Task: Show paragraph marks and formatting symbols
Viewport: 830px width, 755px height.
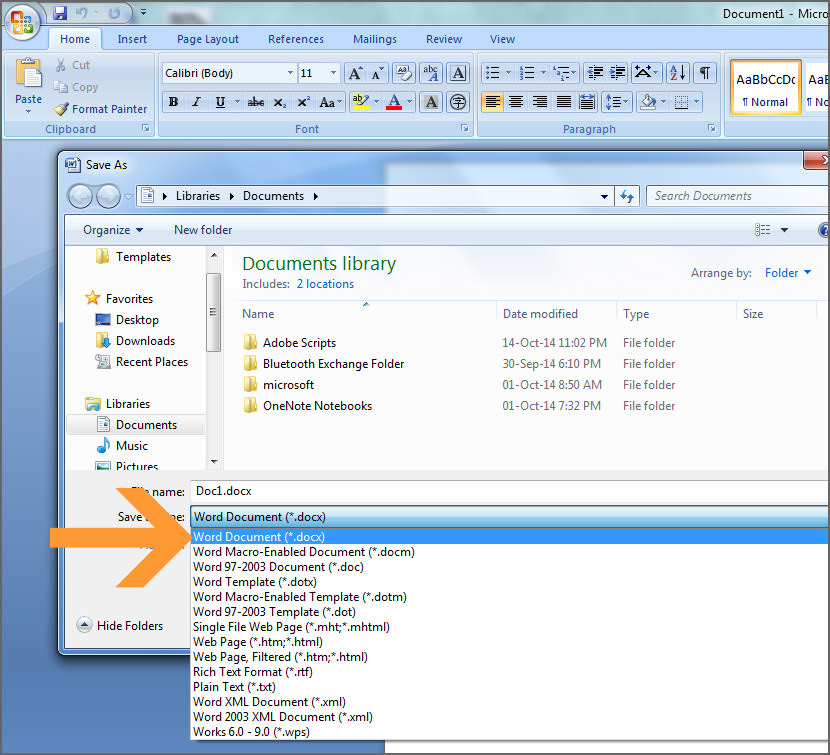Action: [x=705, y=73]
